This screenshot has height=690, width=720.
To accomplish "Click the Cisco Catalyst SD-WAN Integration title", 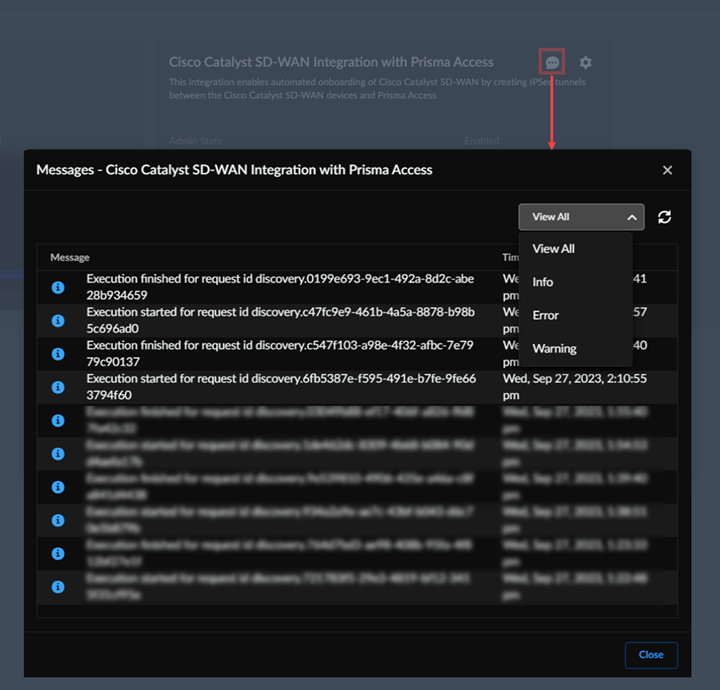I will 331,62.
